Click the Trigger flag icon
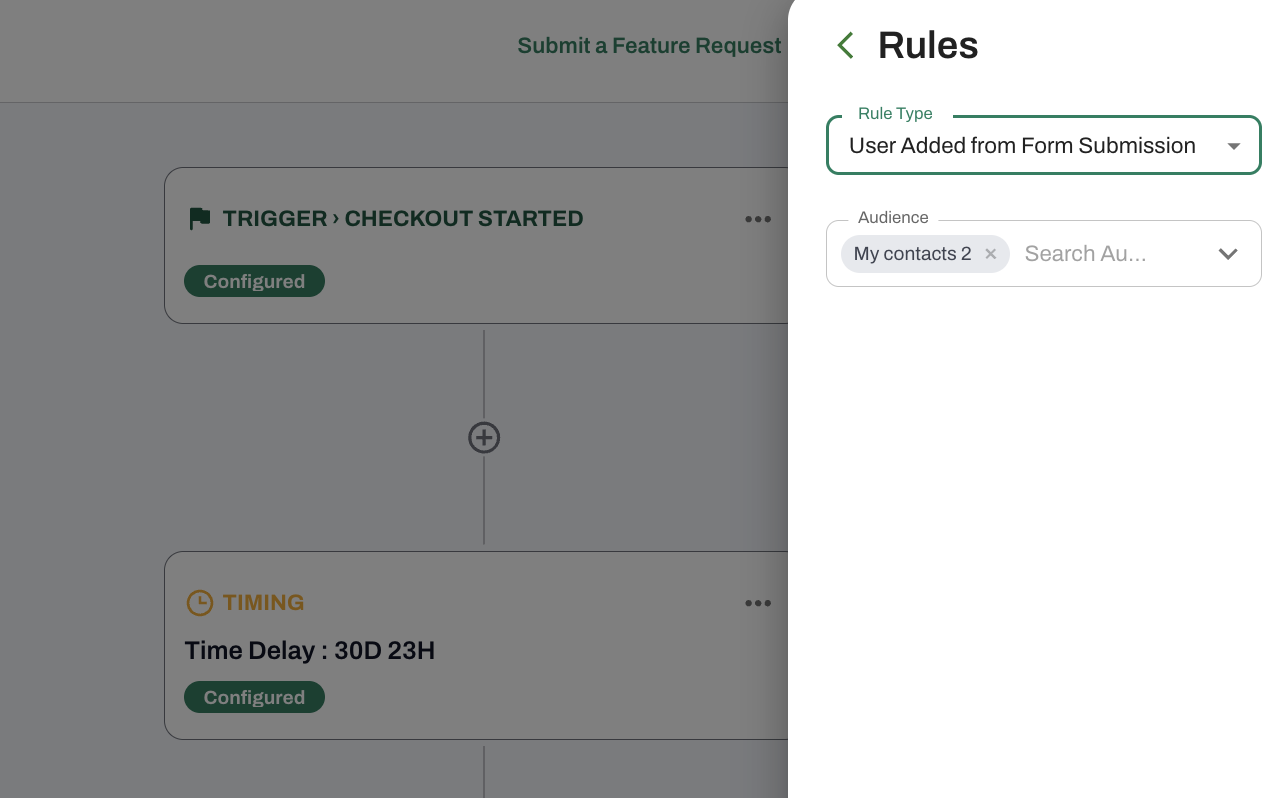The height and width of the screenshot is (798, 1284). coord(200,219)
